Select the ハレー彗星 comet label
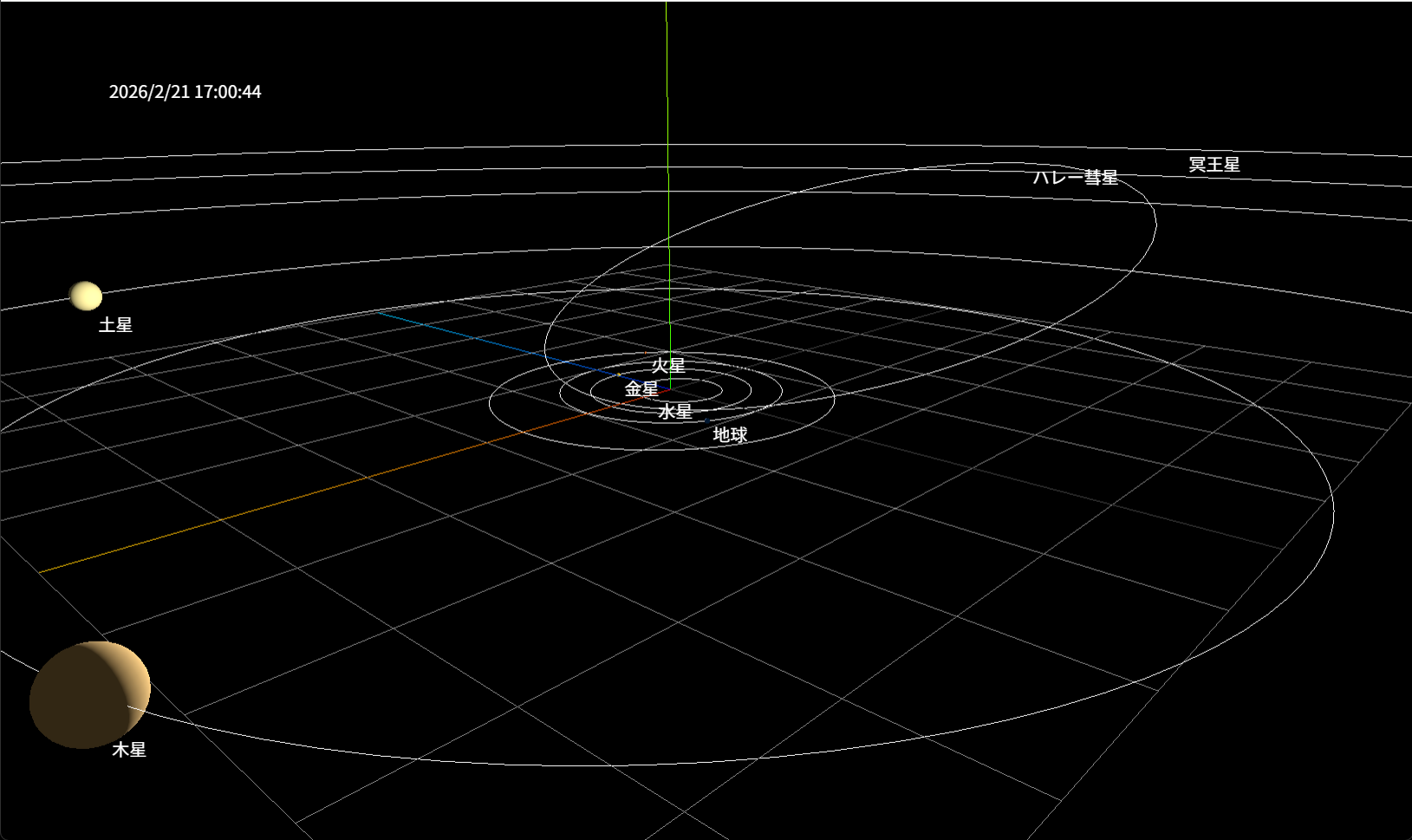The width and height of the screenshot is (1412, 840). click(x=1076, y=177)
